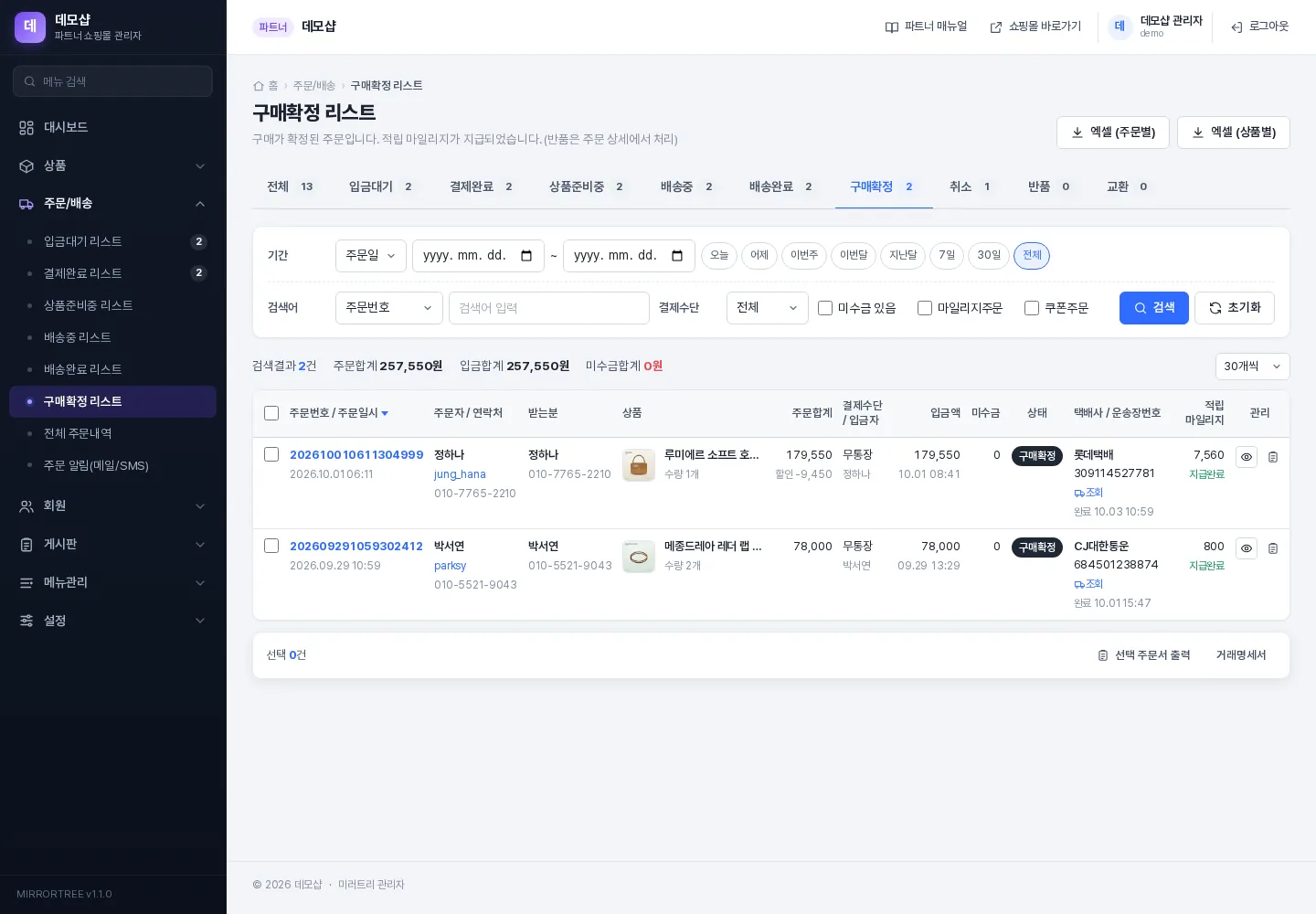The width and height of the screenshot is (1316, 914).
Task: Download 엑셀 (주문별) file
Action: tap(1113, 133)
